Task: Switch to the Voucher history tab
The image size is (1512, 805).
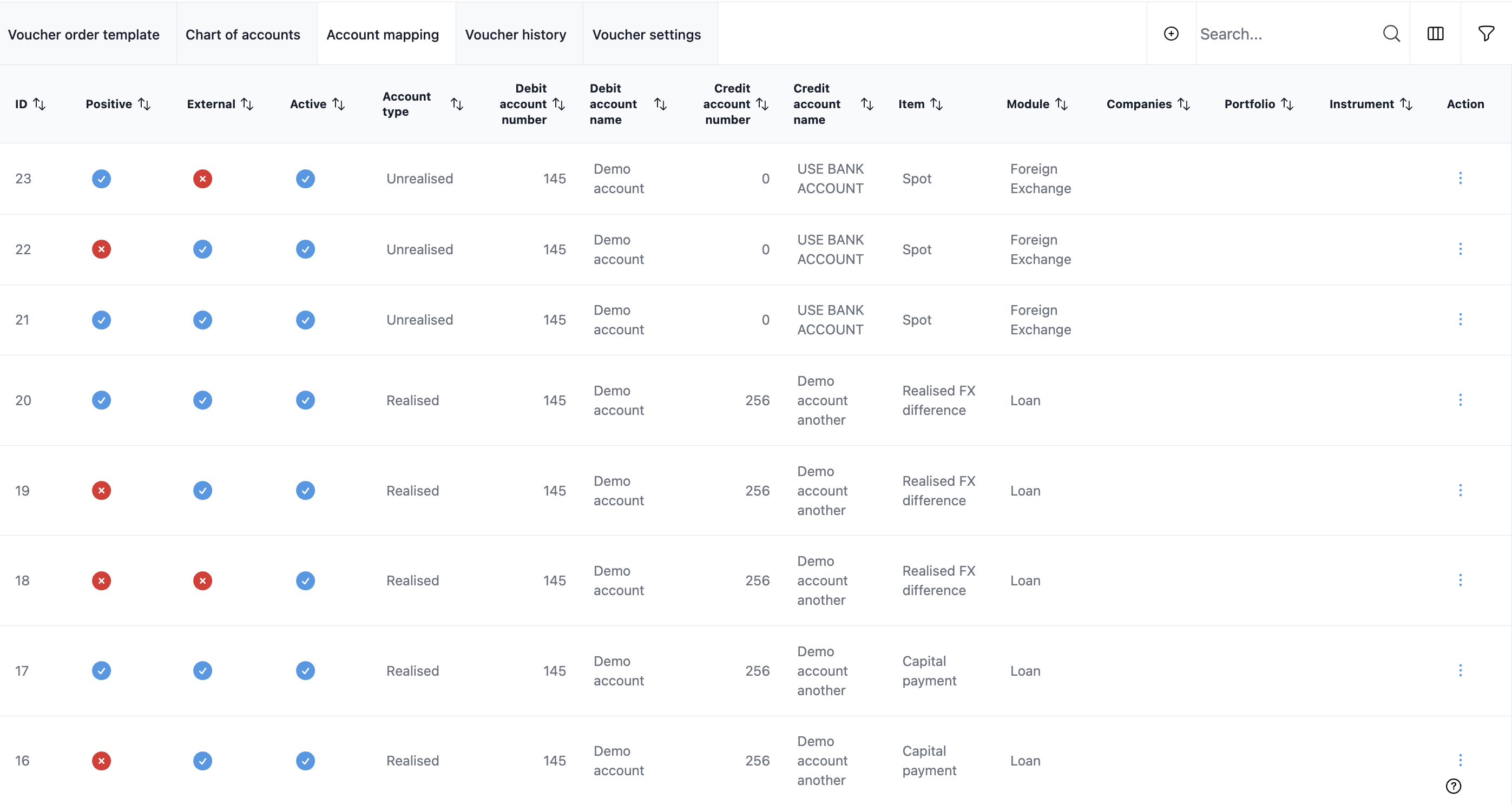Action: pyautogui.click(x=516, y=35)
